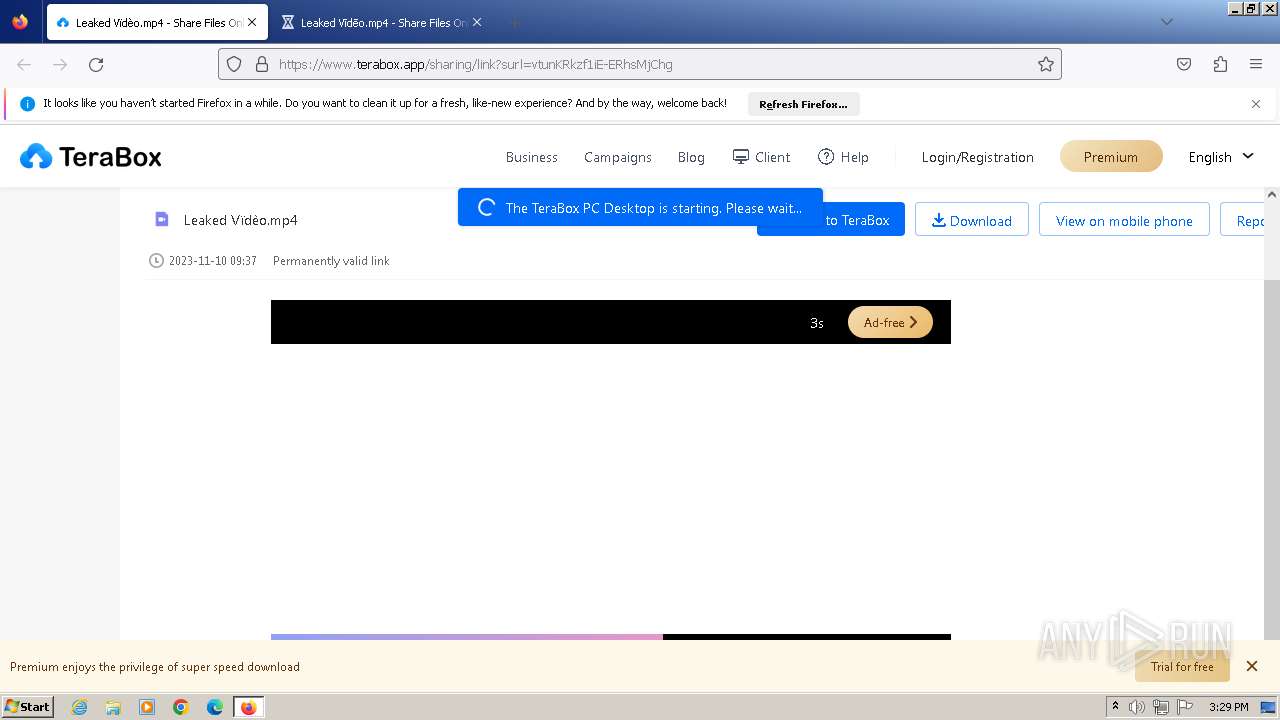Screen dimensions: 1280x720
Task: Click the Save to TeraBox button
Action: tap(831, 220)
